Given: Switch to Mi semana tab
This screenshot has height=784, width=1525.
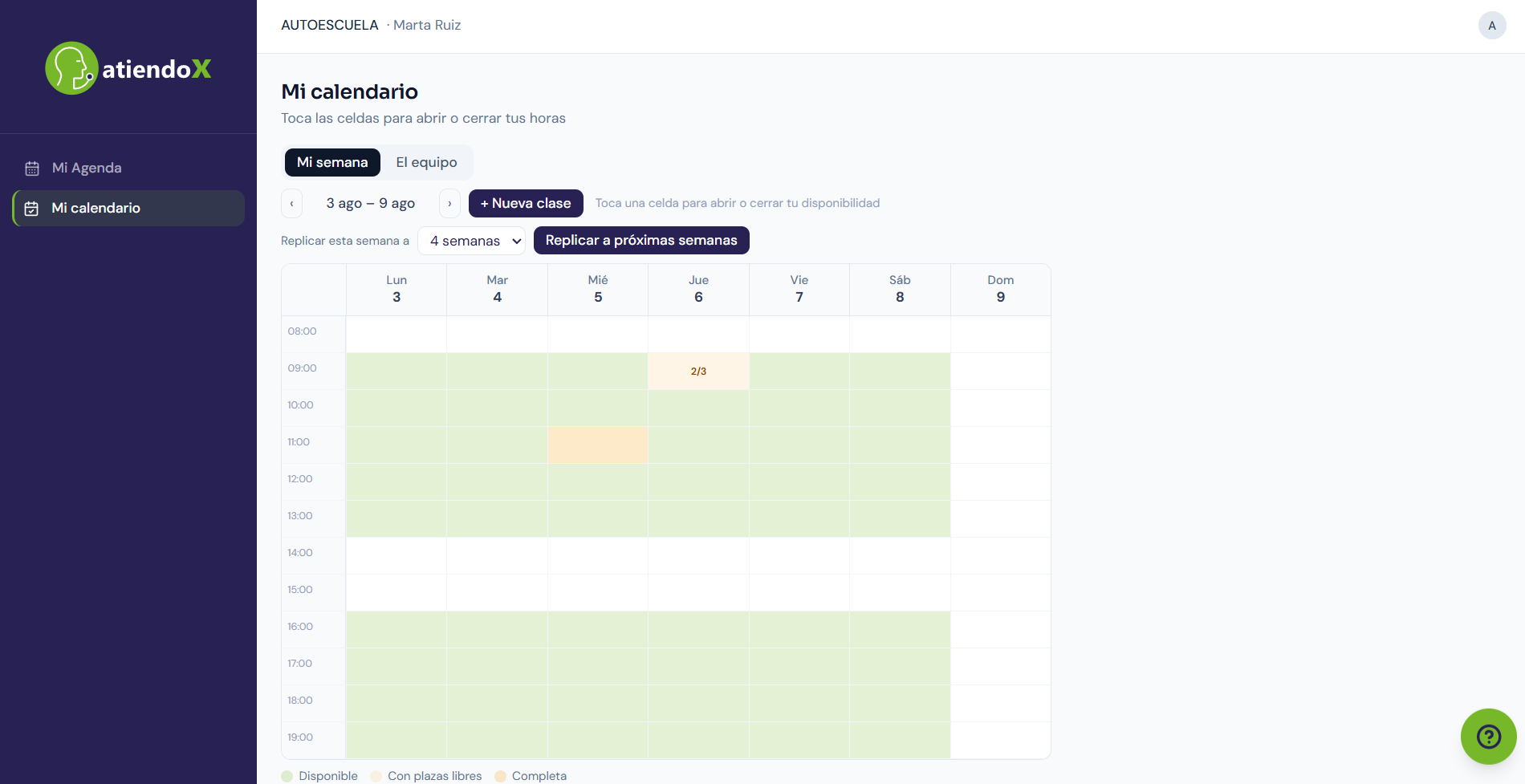Looking at the screenshot, I should [x=332, y=162].
